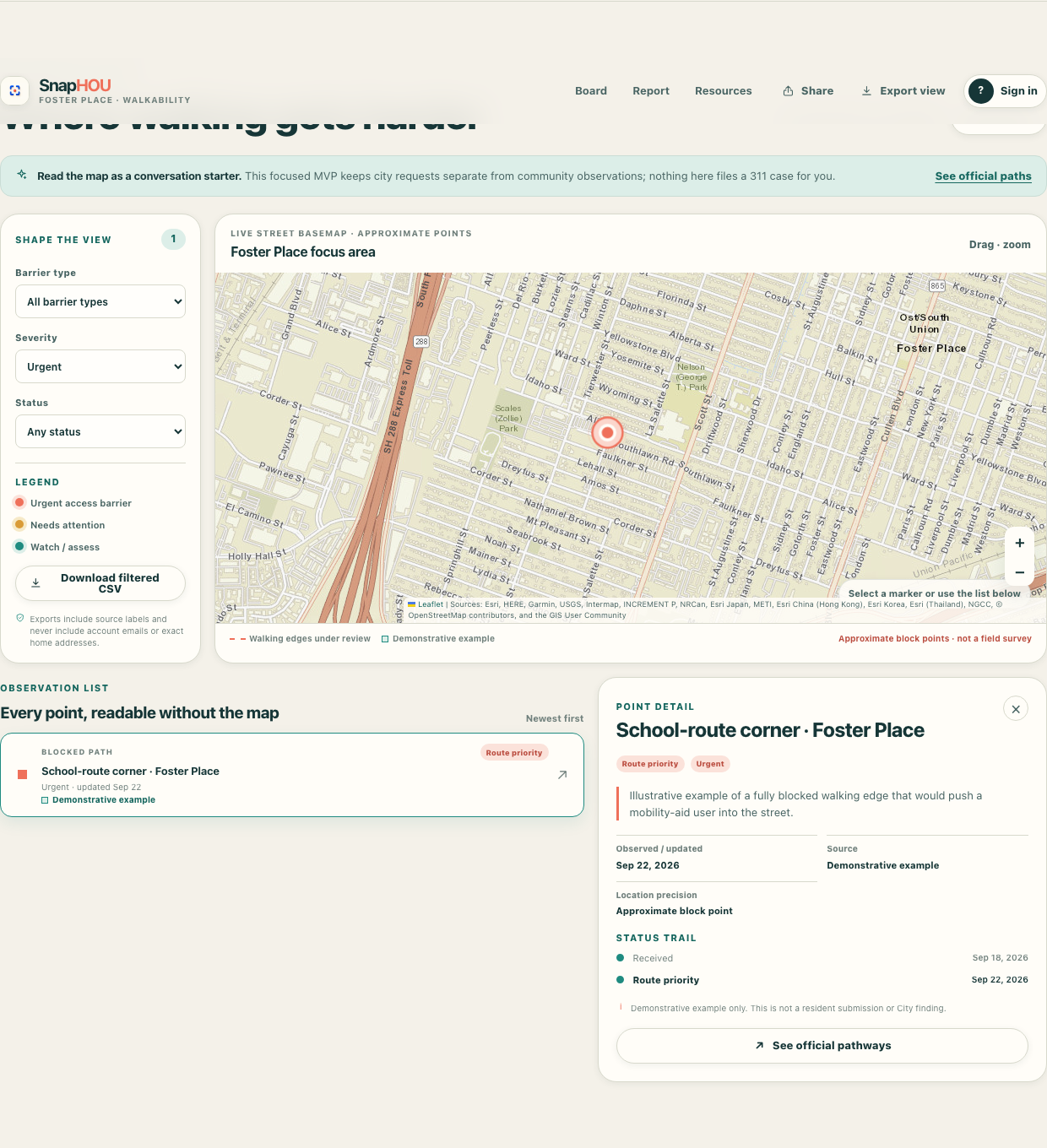The height and width of the screenshot is (1148, 1047).
Task: Click the Urgent tag in detail panel
Action: pyautogui.click(x=710, y=764)
